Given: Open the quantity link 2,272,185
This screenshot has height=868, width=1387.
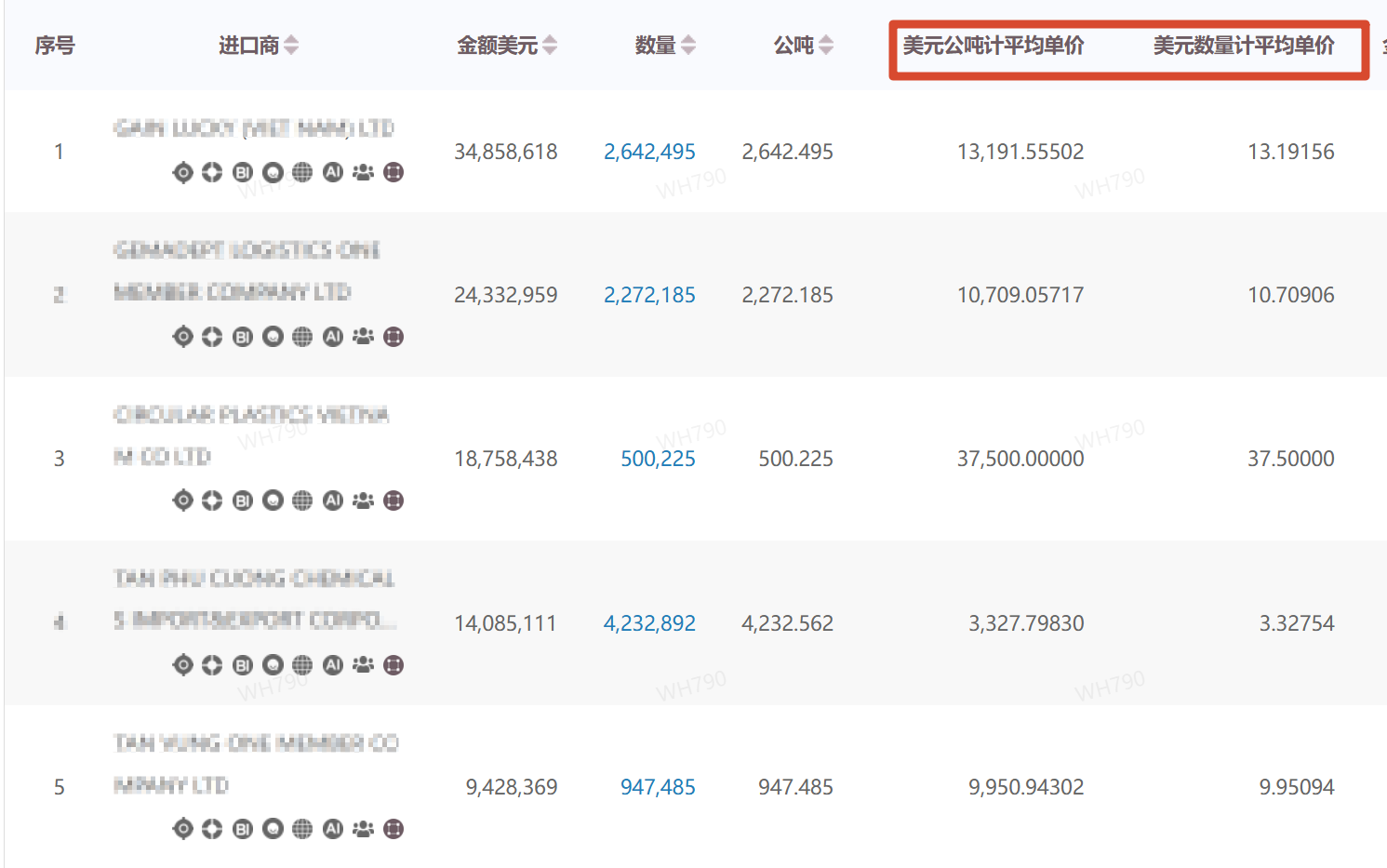Looking at the screenshot, I should point(649,295).
